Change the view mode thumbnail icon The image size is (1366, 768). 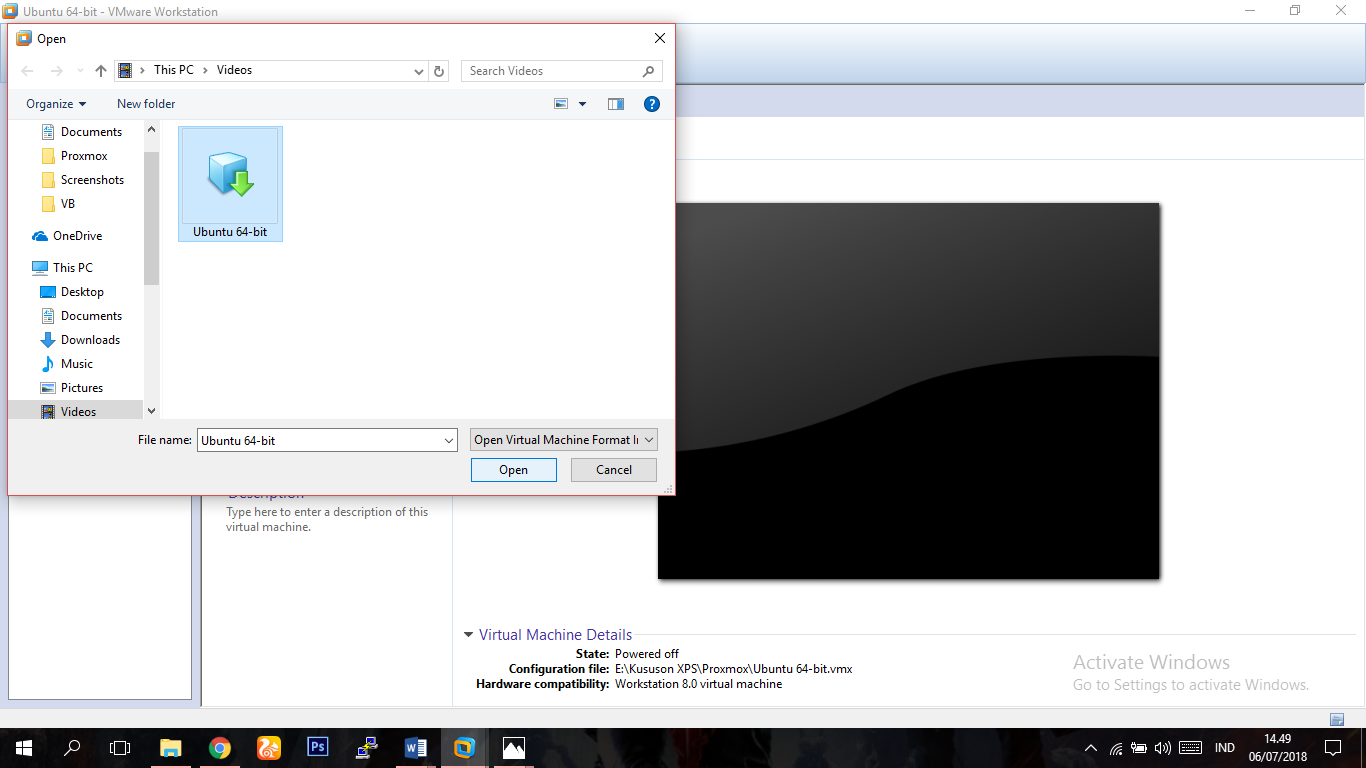click(561, 103)
